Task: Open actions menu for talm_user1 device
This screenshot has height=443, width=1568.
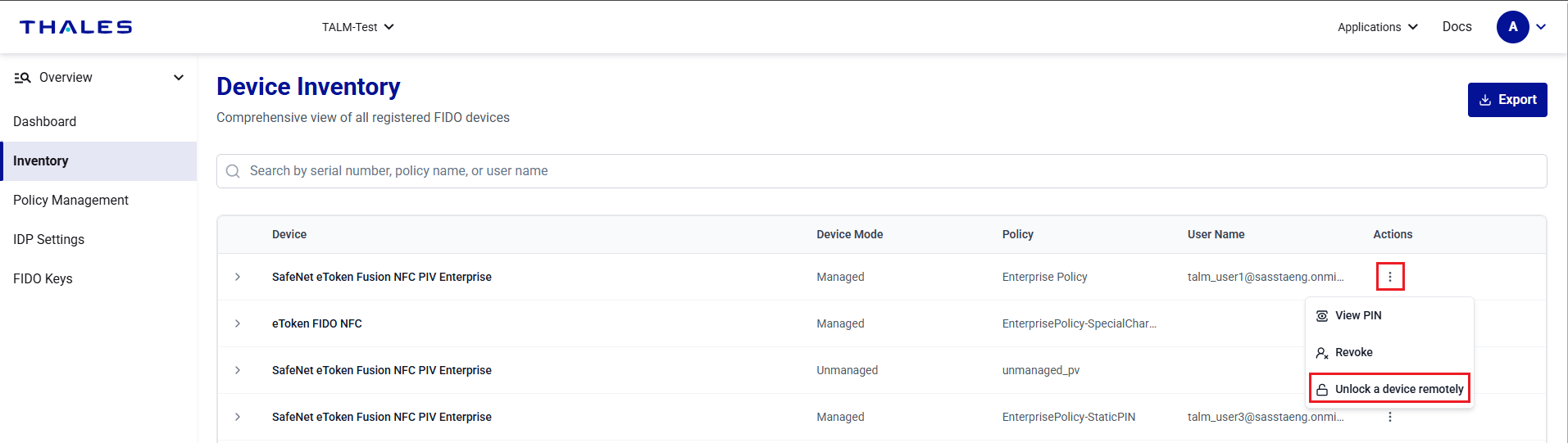Action: tap(1390, 277)
